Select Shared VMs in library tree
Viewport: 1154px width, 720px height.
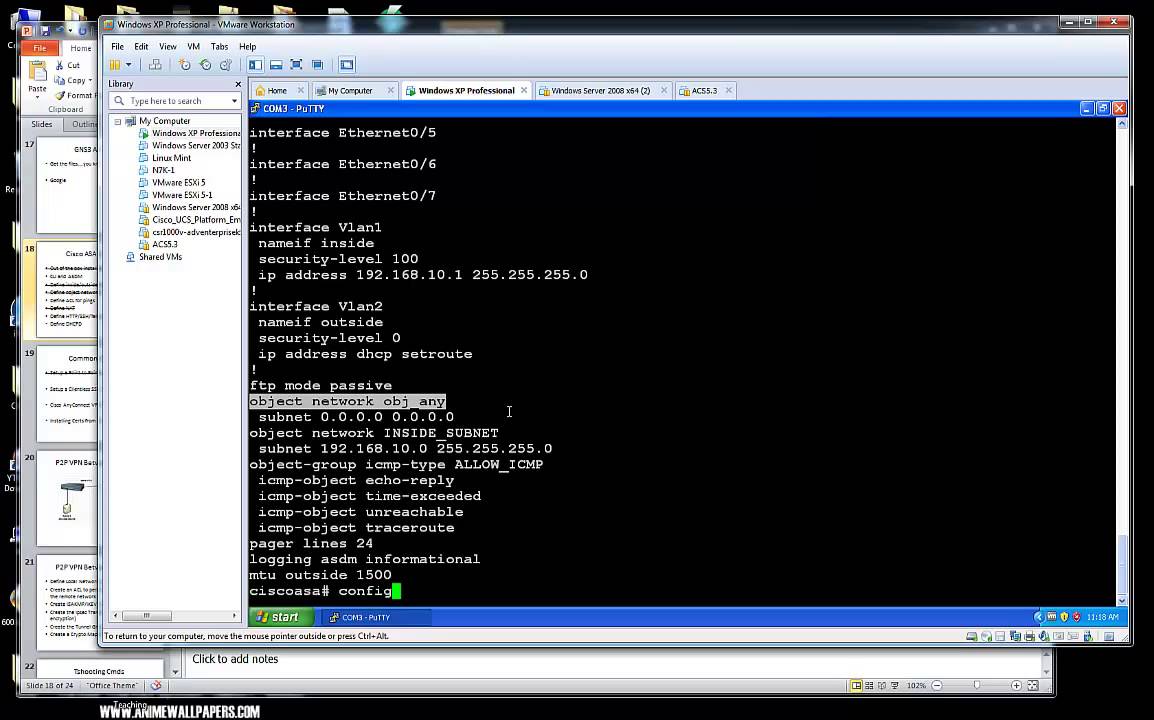click(154, 257)
